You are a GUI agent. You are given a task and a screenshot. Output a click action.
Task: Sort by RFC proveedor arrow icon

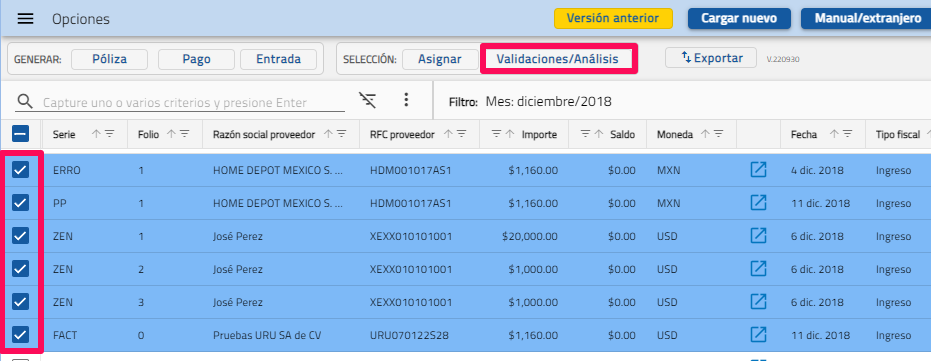click(x=448, y=134)
